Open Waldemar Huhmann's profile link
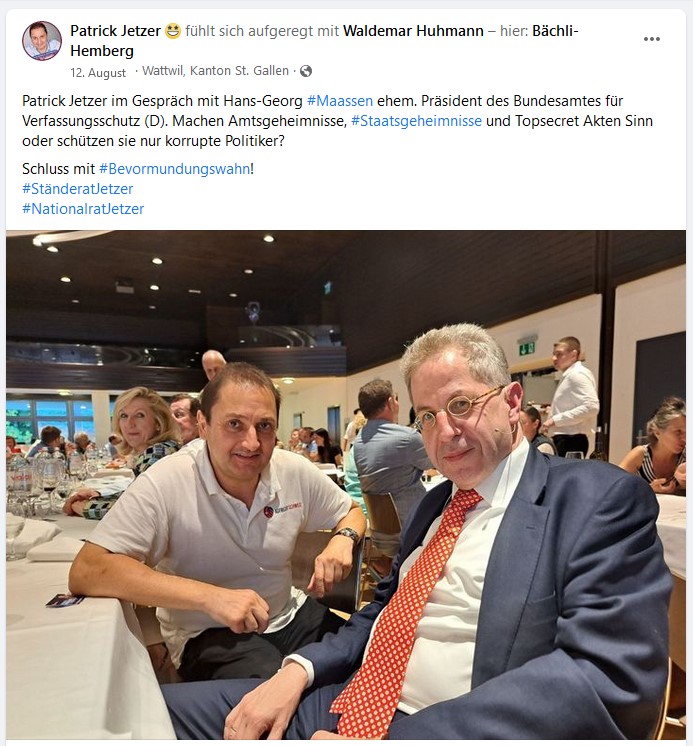 point(413,31)
